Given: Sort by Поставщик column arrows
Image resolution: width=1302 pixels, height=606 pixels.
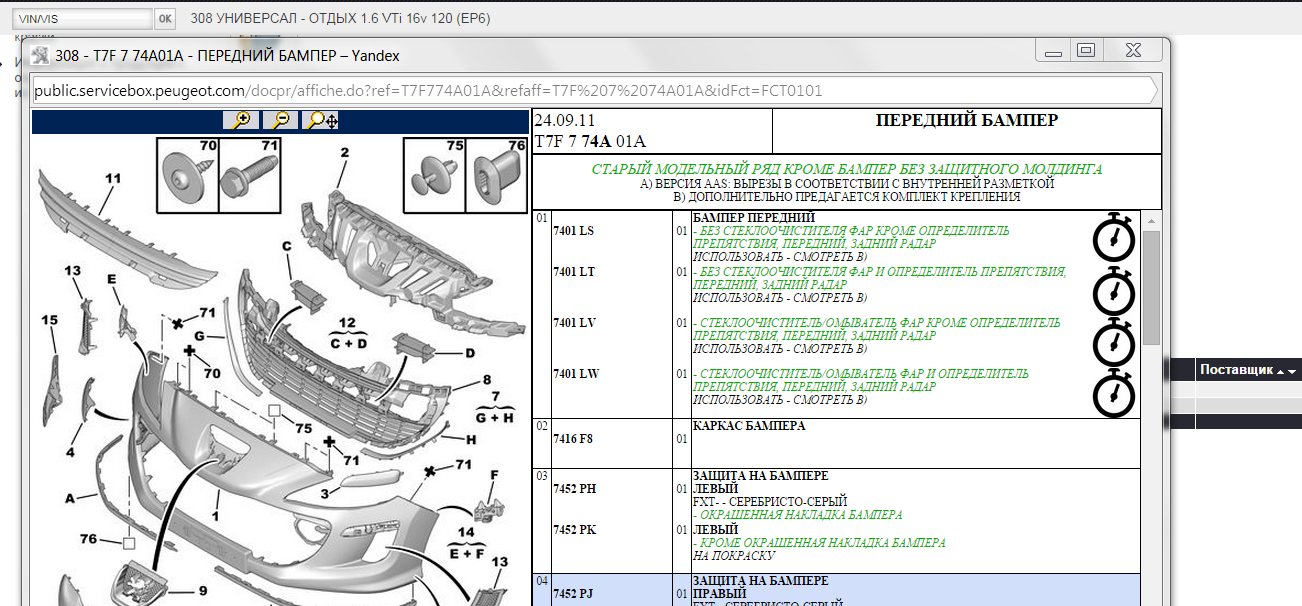Looking at the screenshot, I should (1286, 371).
